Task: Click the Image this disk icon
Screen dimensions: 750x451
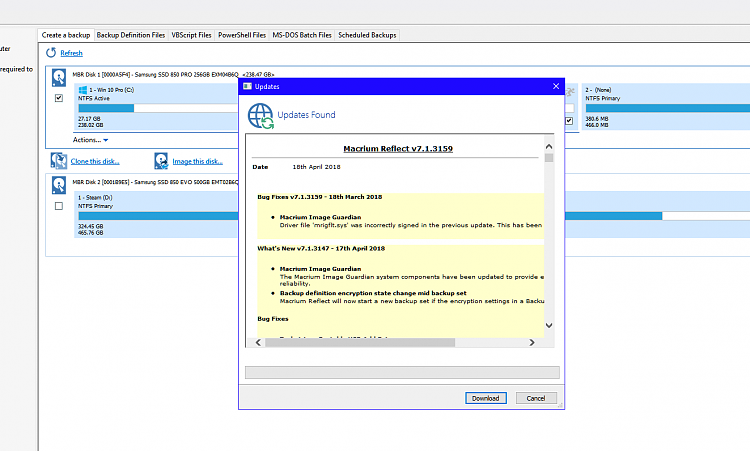Action: [161, 161]
